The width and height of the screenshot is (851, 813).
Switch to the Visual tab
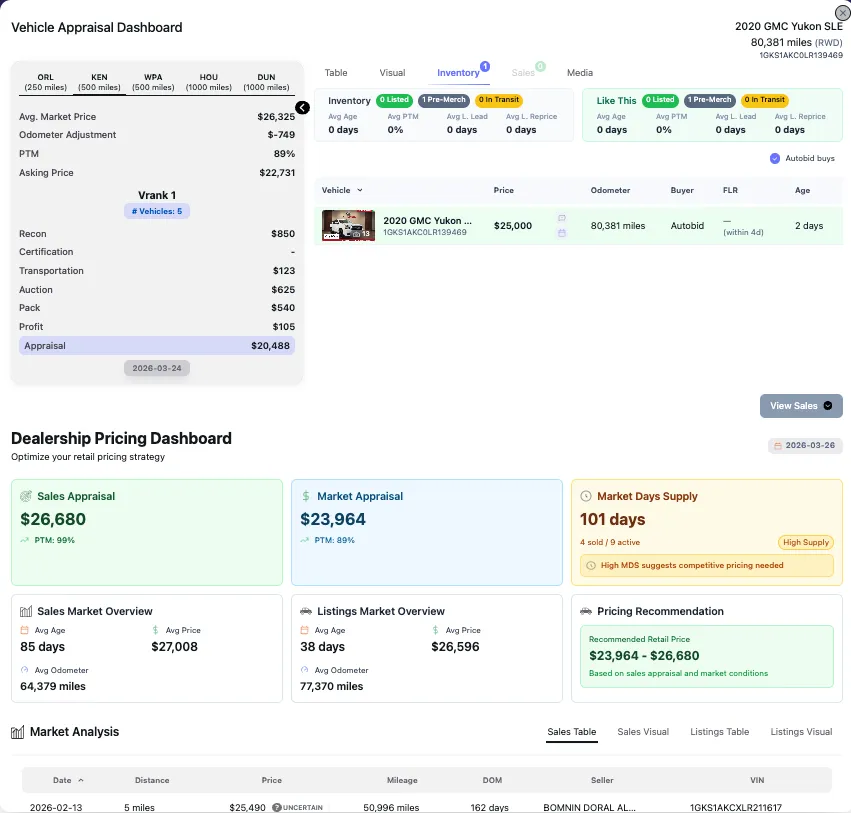click(x=392, y=72)
